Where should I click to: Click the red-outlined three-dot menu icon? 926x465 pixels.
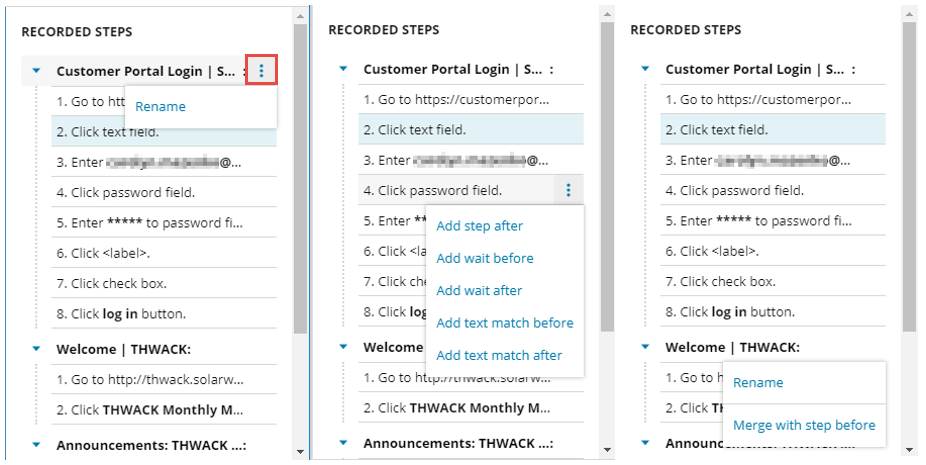(262, 70)
